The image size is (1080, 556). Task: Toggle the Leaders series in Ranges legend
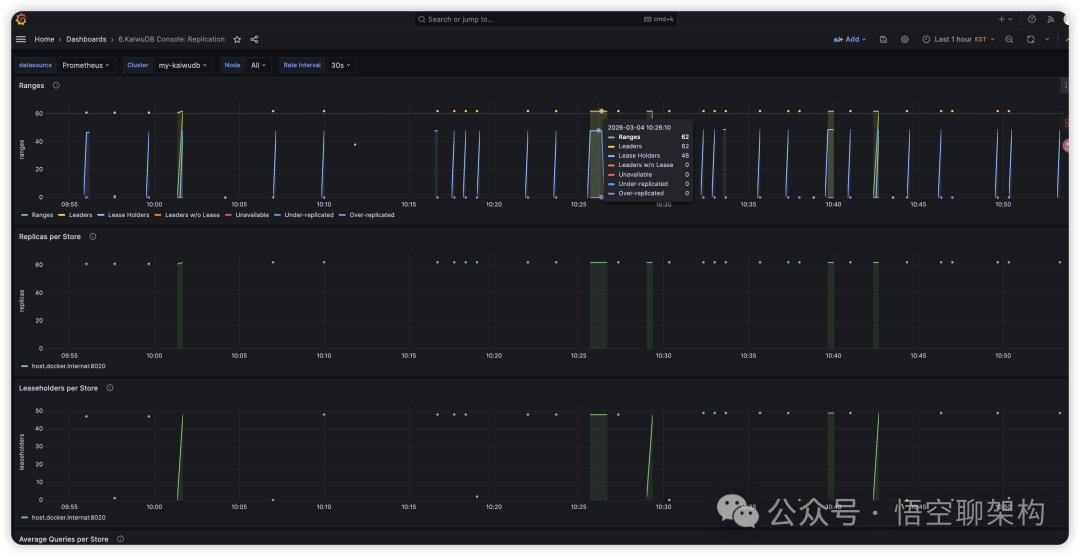pyautogui.click(x=81, y=215)
